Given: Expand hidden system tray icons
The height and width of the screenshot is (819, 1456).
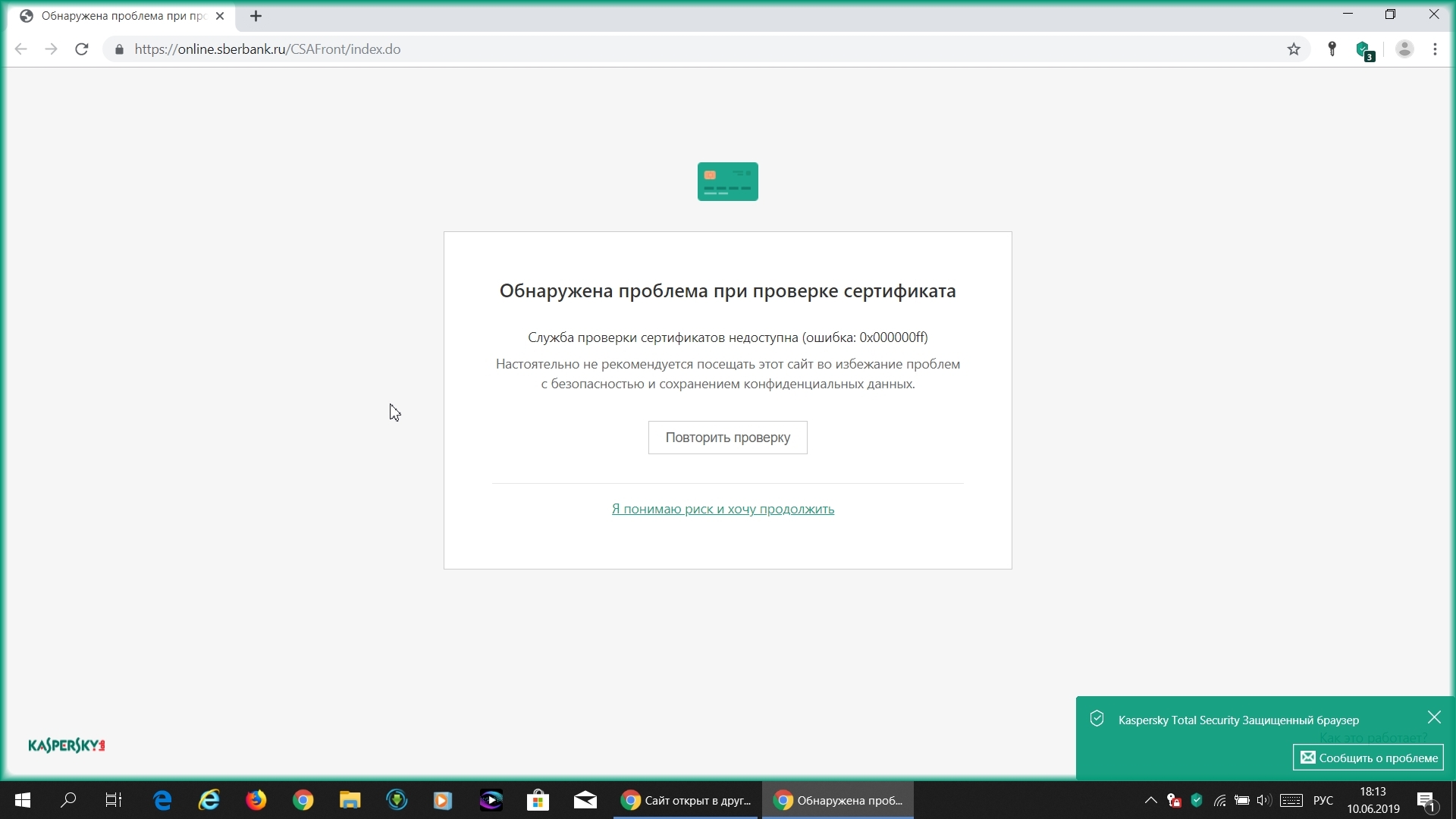Looking at the screenshot, I should pos(1150,800).
